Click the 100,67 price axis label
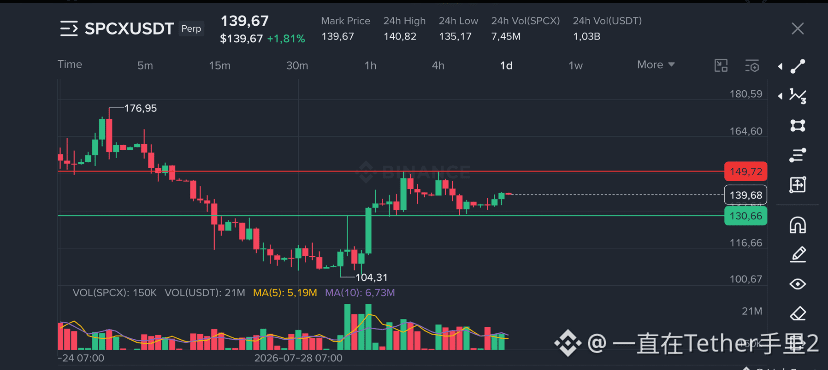This screenshot has height=370, width=828. (746, 278)
